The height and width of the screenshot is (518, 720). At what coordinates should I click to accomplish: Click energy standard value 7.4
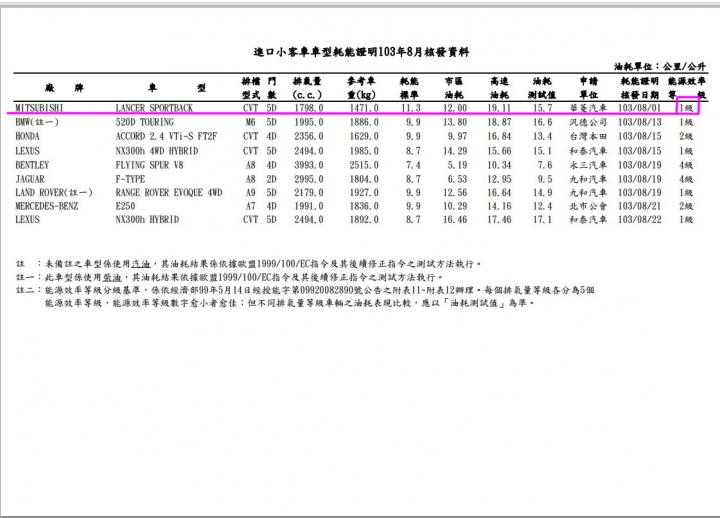[413, 165]
